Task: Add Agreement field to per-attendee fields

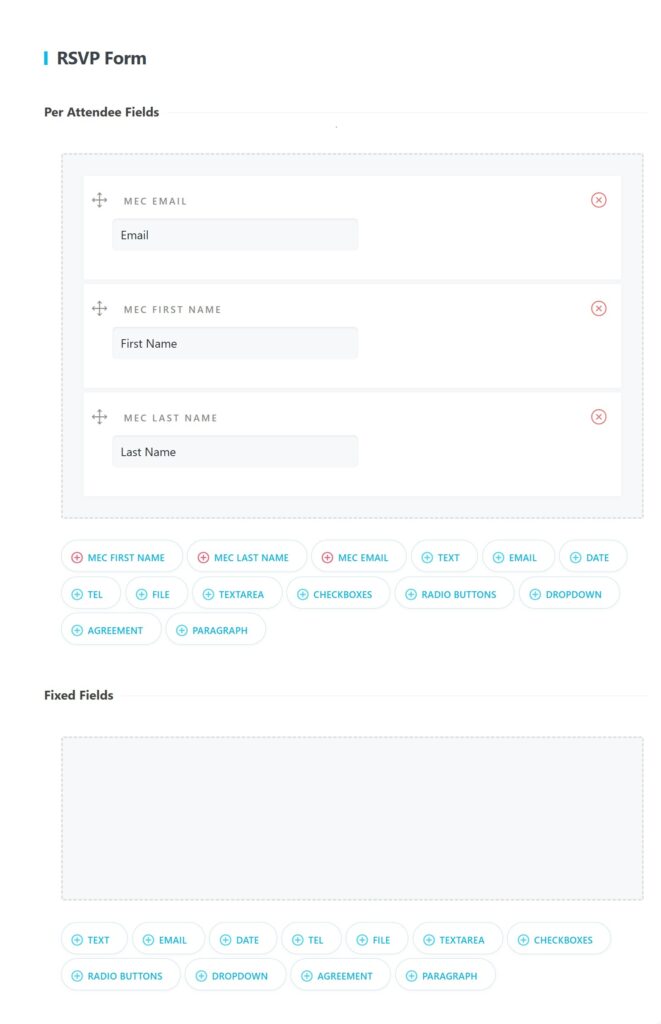Action: (x=111, y=630)
